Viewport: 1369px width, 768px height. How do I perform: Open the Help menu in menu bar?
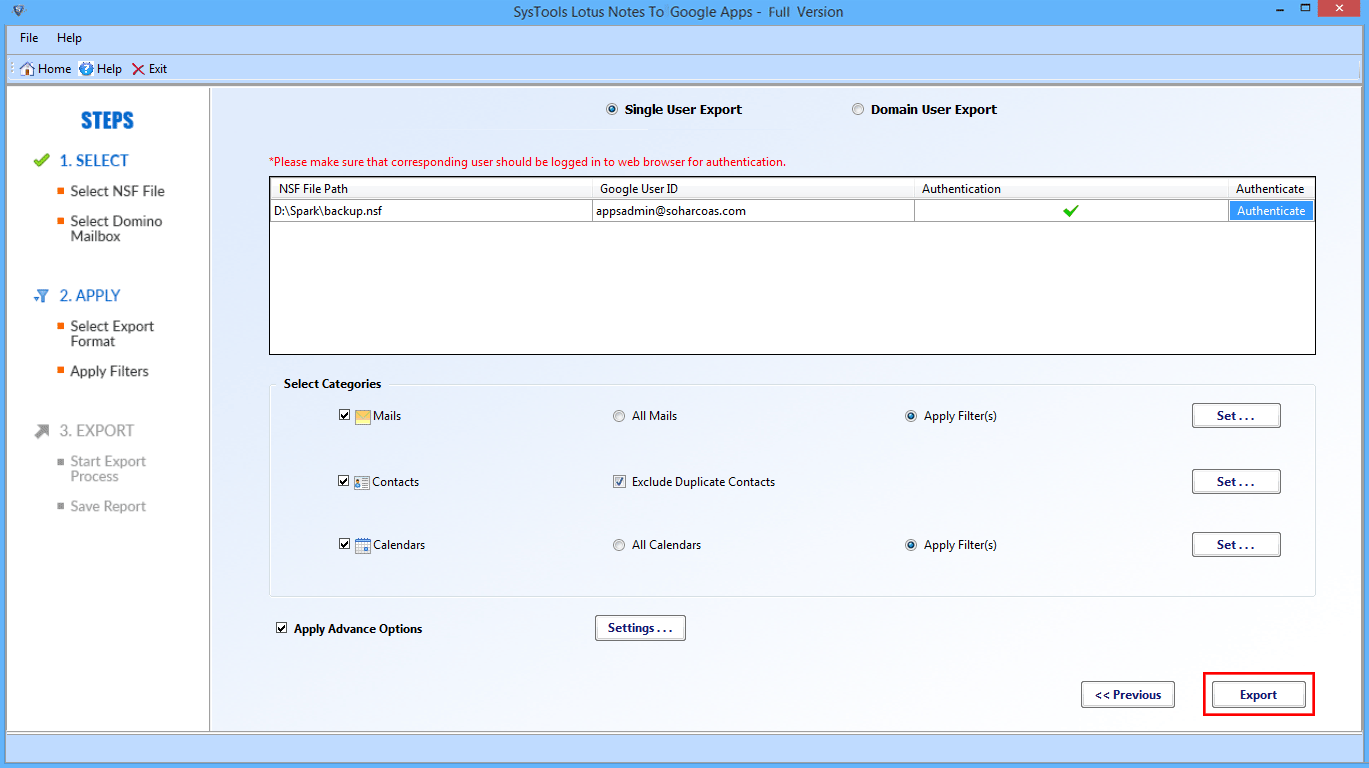point(69,38)
